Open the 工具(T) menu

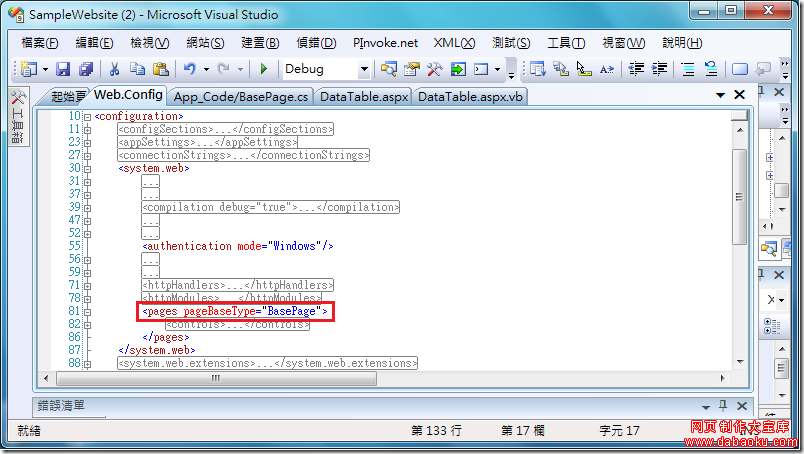(566, 43)
